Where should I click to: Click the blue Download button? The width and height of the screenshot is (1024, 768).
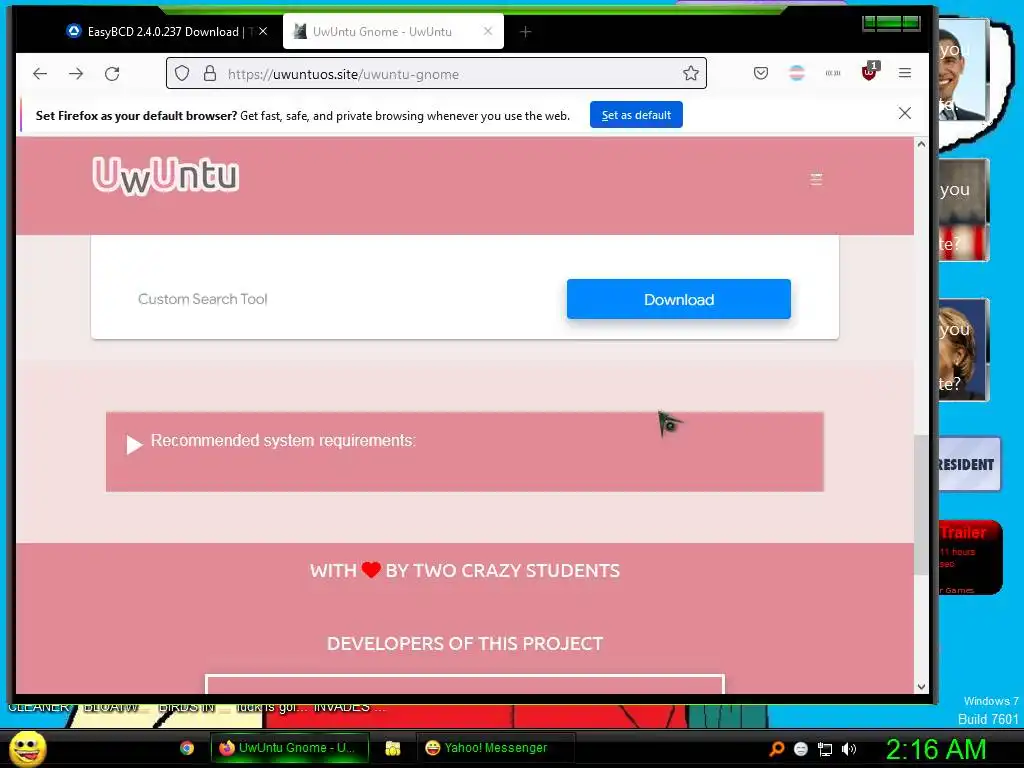pyautogui.click(x=679, y=299)
